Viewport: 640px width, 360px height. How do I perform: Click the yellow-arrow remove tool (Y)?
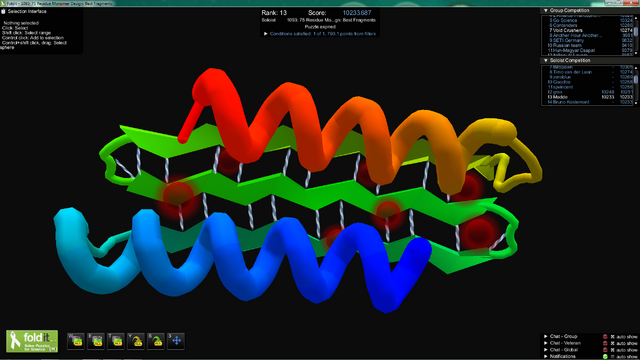coord(136,341)
